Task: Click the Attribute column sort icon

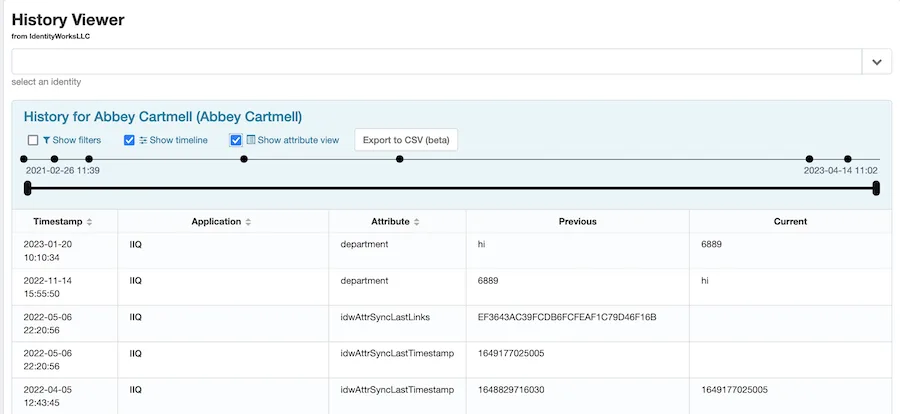Action: 416,222
